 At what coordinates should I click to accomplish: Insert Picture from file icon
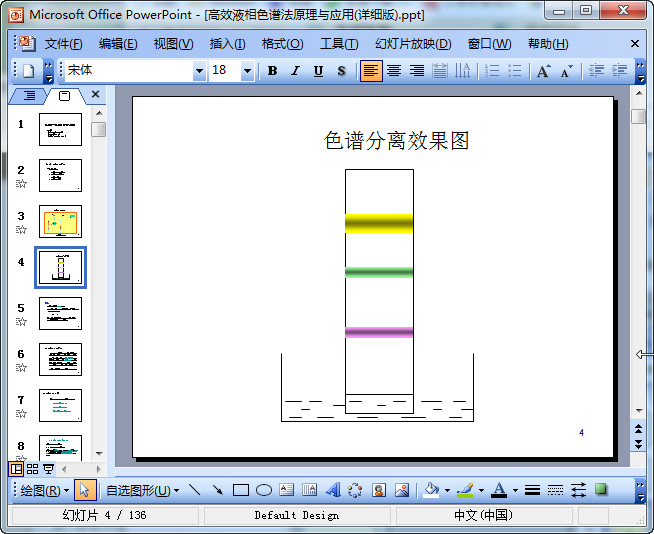(402, 490)
